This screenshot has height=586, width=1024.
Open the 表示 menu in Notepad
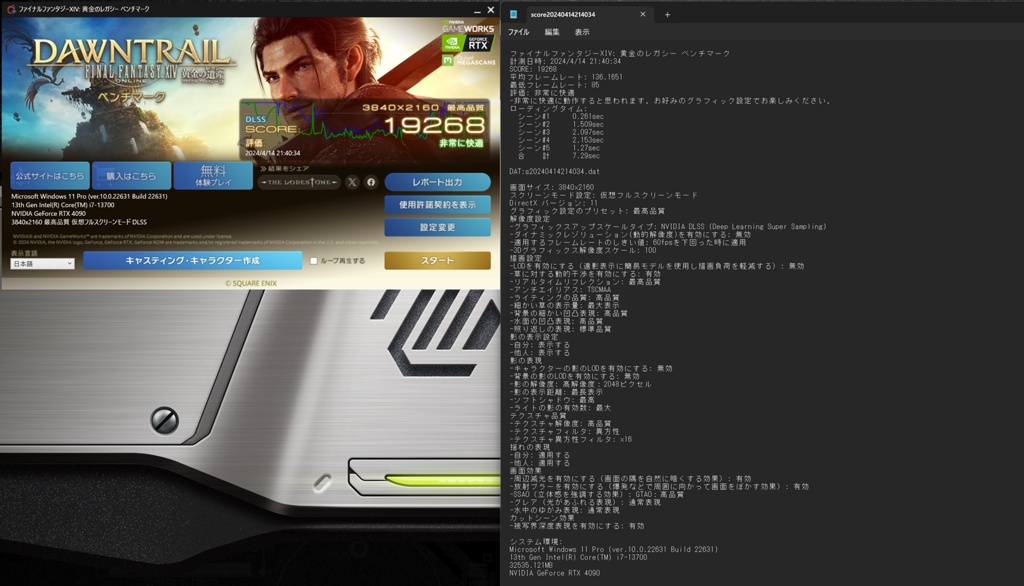582,32
